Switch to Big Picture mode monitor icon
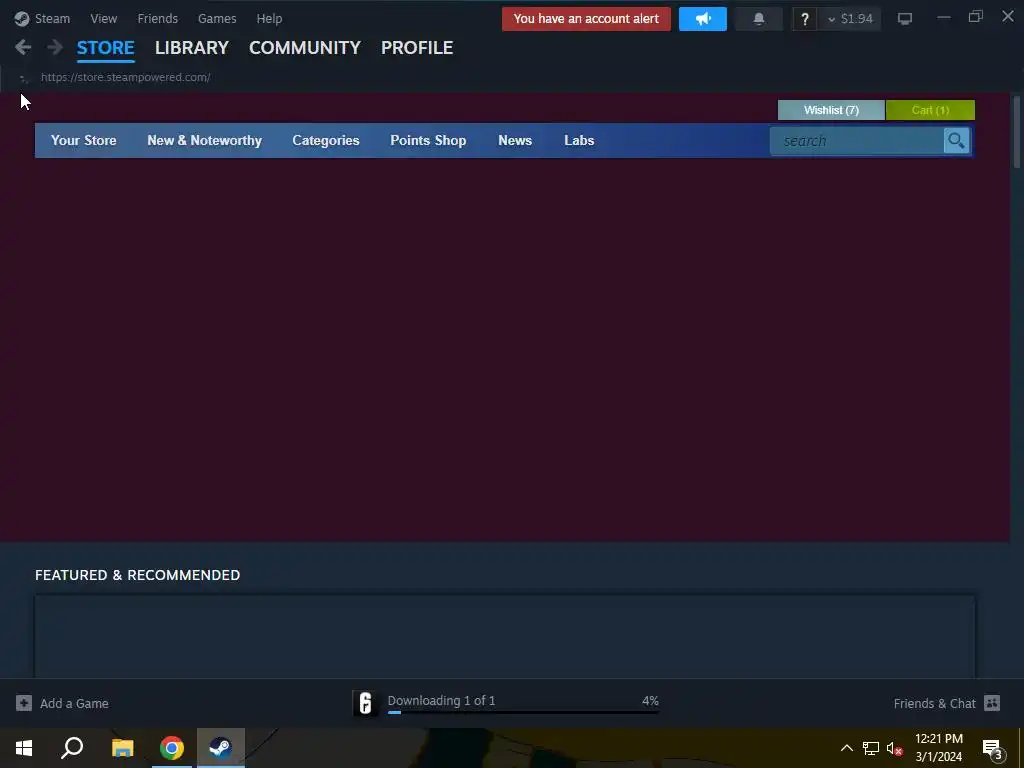This screenshot has width=1024, height=768. 904,18
